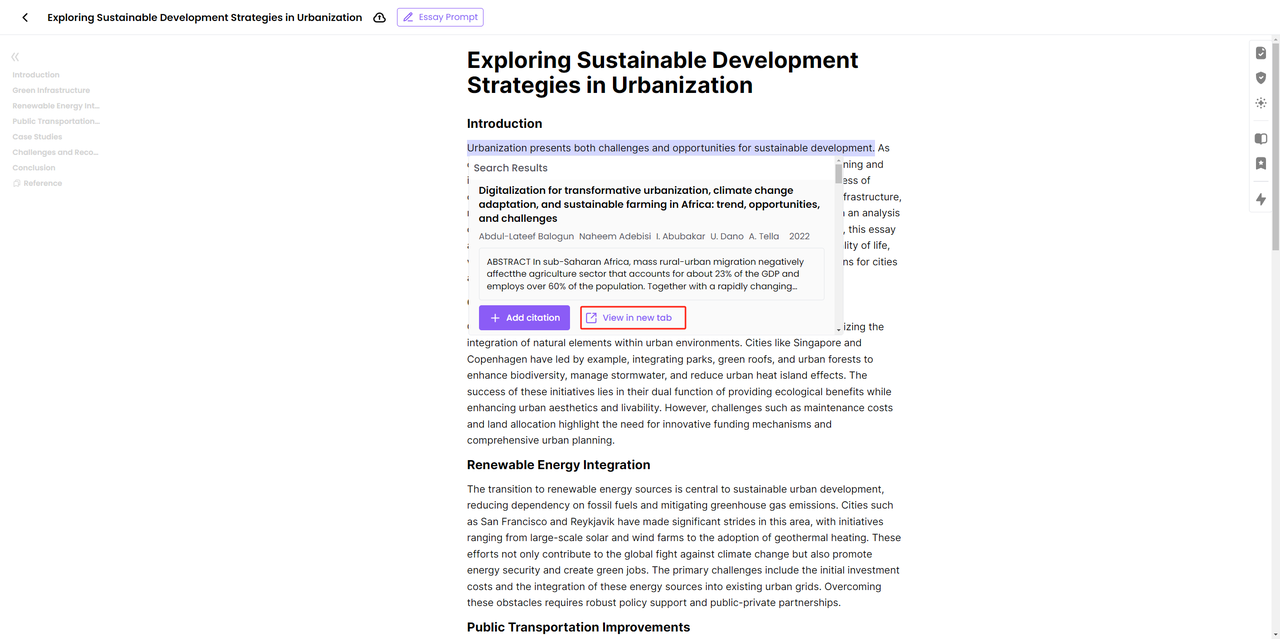Click the cloud save icon beside the title

coord(380,17)
